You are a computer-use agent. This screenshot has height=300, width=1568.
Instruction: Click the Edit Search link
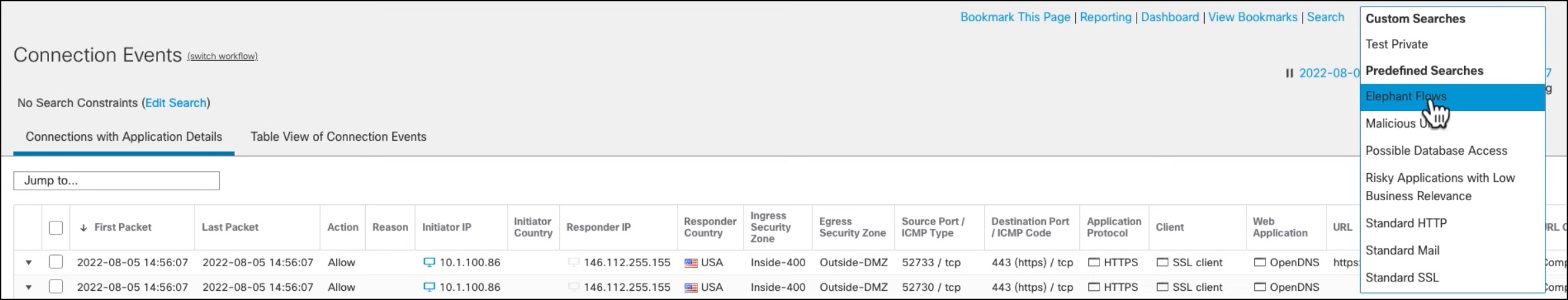point(176,103)
